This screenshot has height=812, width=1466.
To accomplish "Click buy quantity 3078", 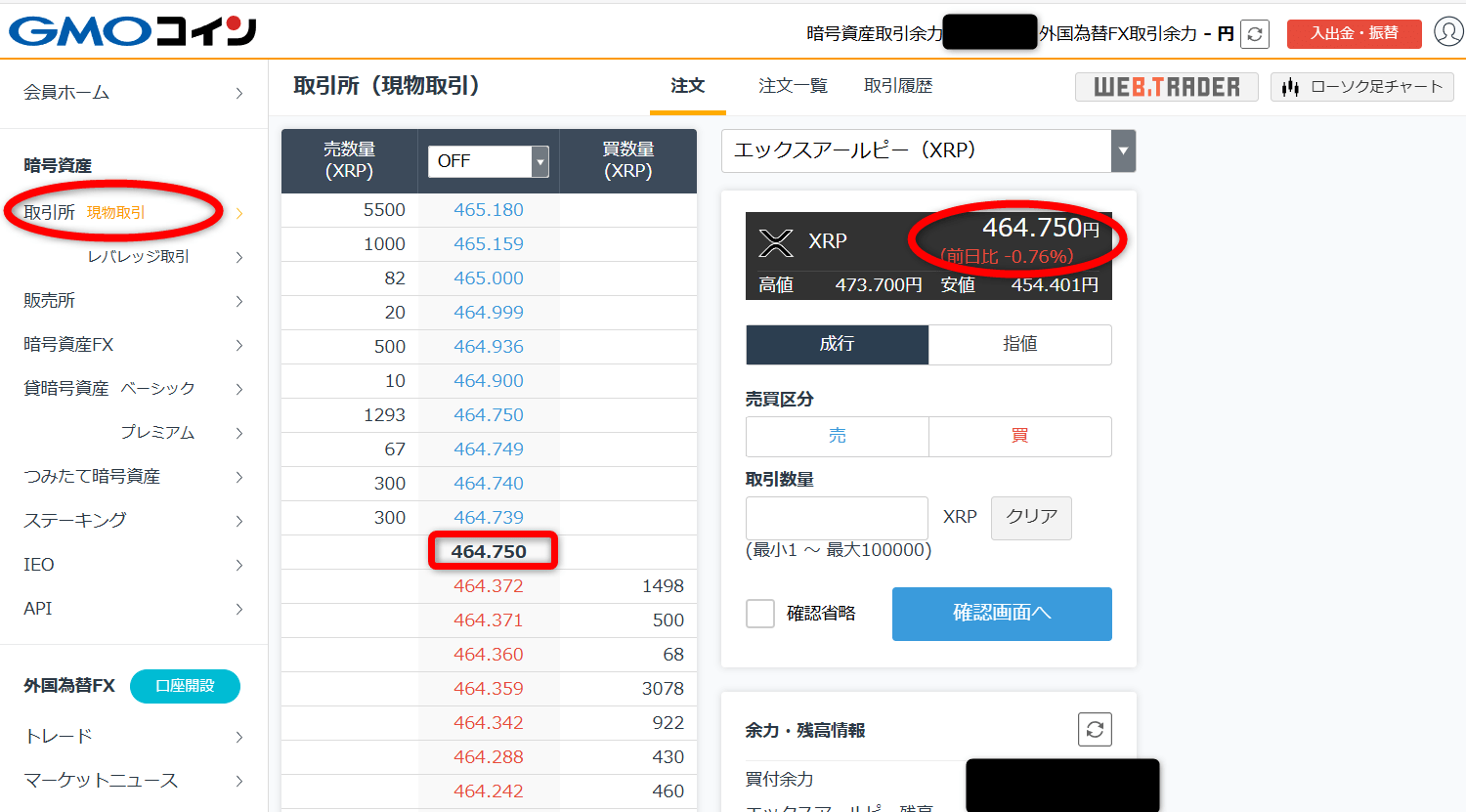I will click(x=663, y=689).
